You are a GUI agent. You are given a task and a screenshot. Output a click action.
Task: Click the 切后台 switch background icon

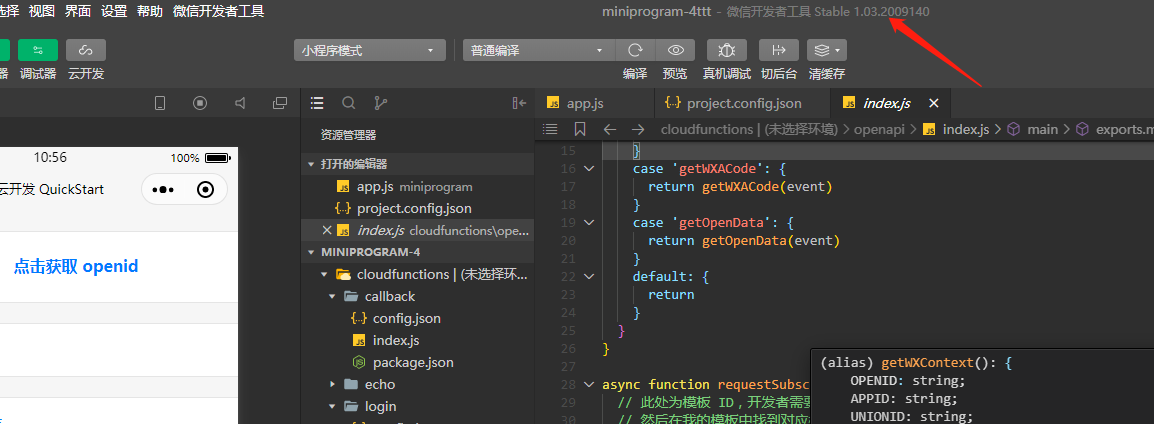coord(779,50)
